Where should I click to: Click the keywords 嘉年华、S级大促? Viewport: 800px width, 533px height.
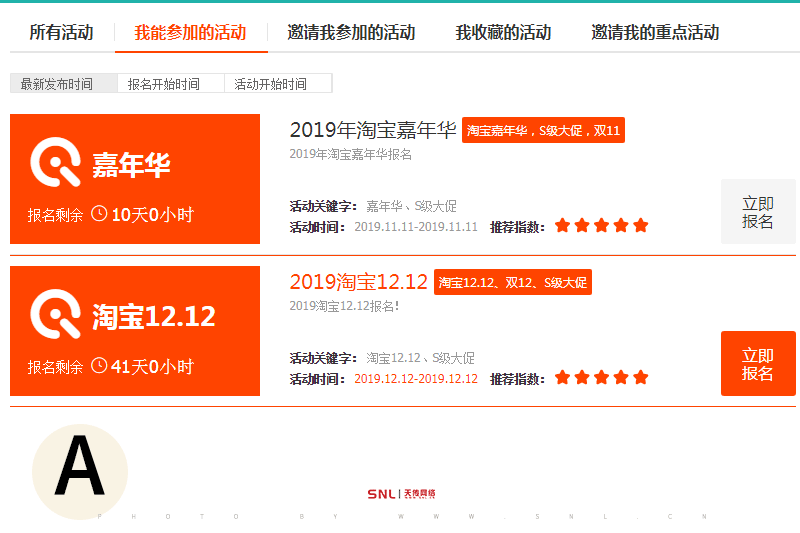pos(411,206)
